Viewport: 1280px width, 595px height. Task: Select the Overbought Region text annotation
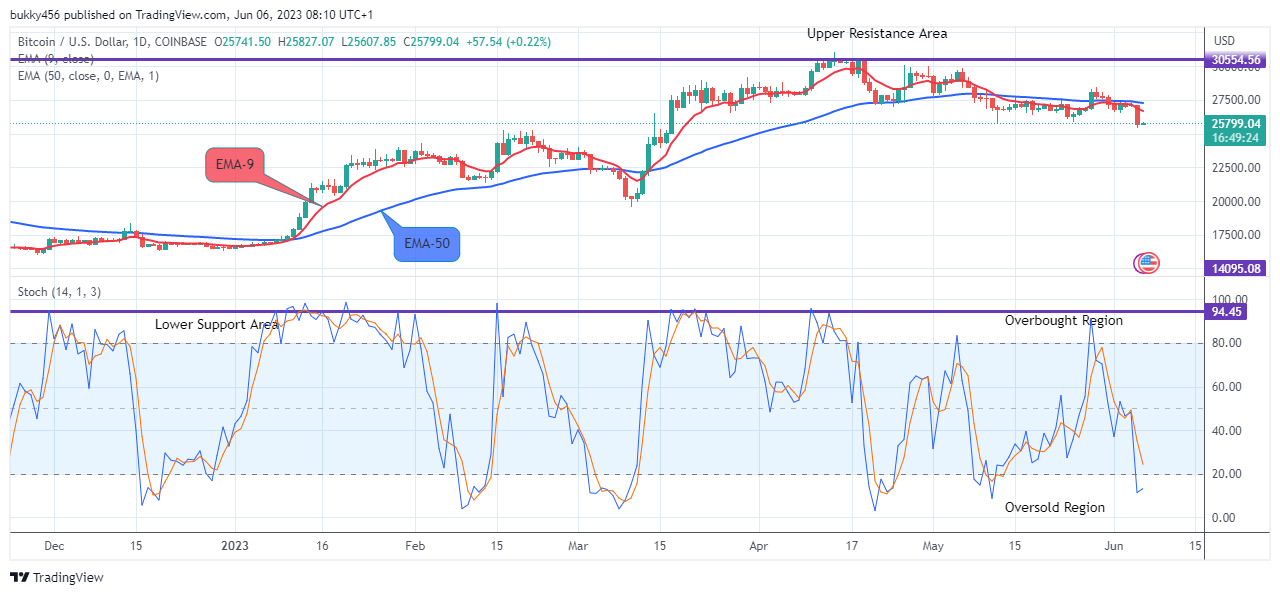pyautogui.click(x=1064, y=321)
